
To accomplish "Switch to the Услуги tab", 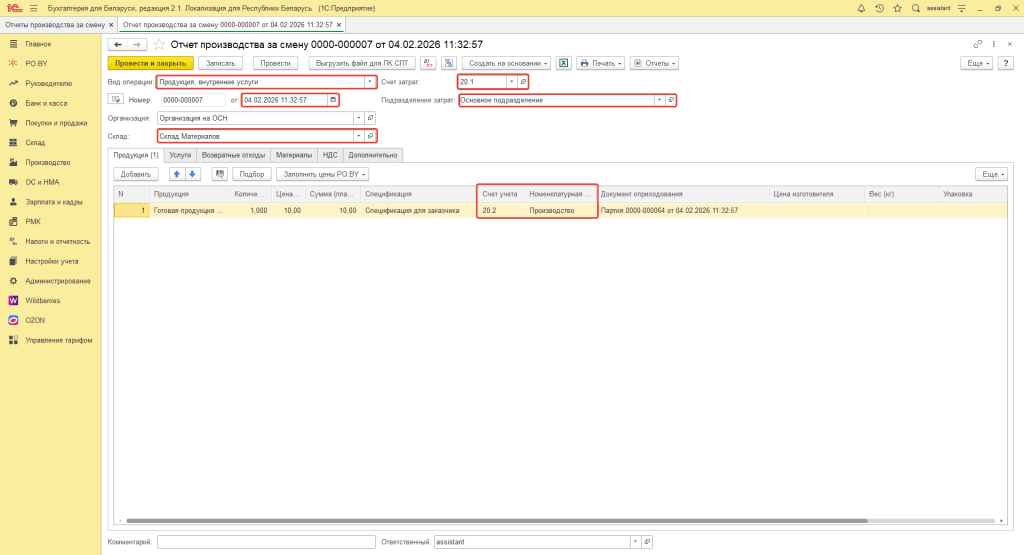I will (180, 155).
